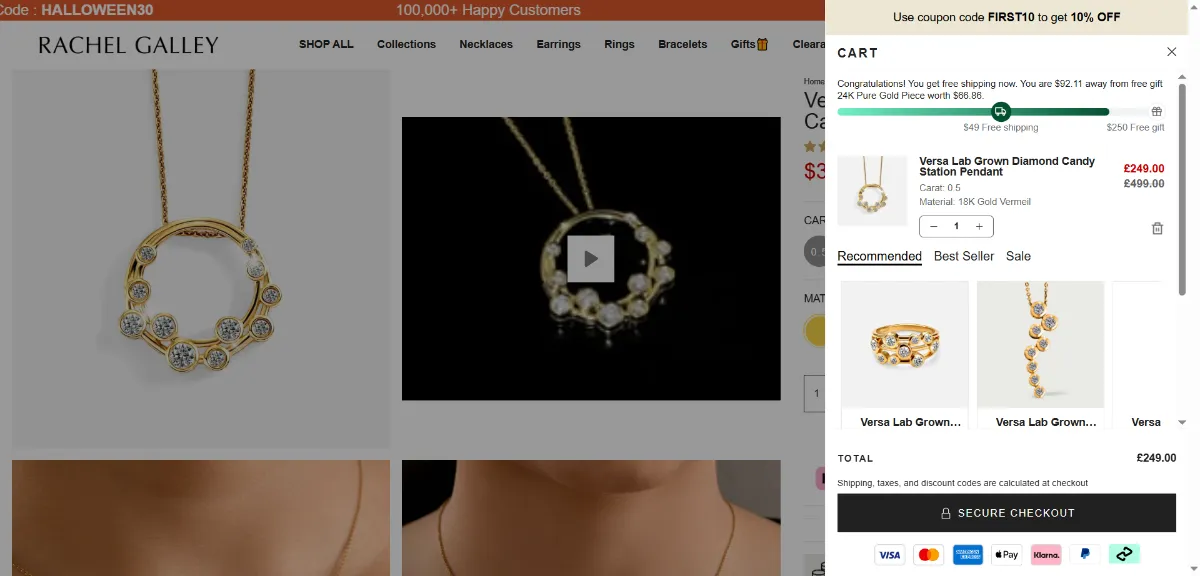Viewport: 1200px width, 576px height.
Task: Click the HALLOWEEN30 code in top banner
Action: click(97, 10)
